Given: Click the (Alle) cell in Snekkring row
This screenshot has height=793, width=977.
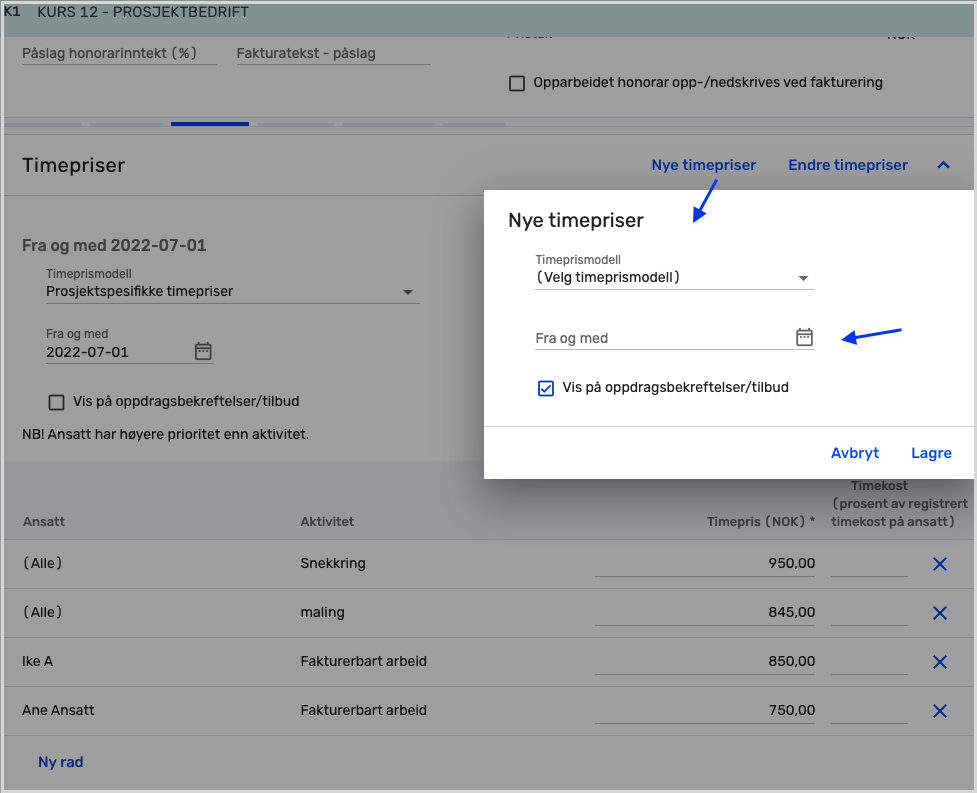Looking at the screenshot, I should coord(42,563).
